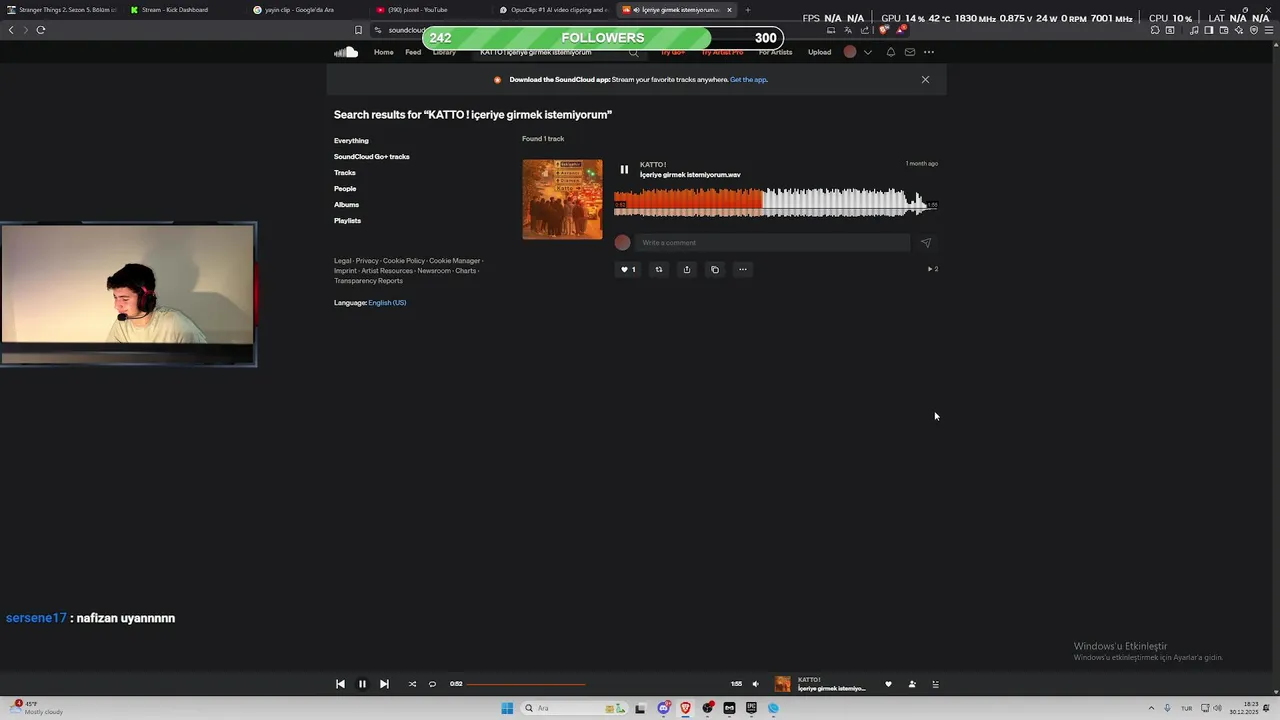This screenshot has height=720, width=1280.
Task: Seek on the bottom player progress bar
Action: coord(597,684)
